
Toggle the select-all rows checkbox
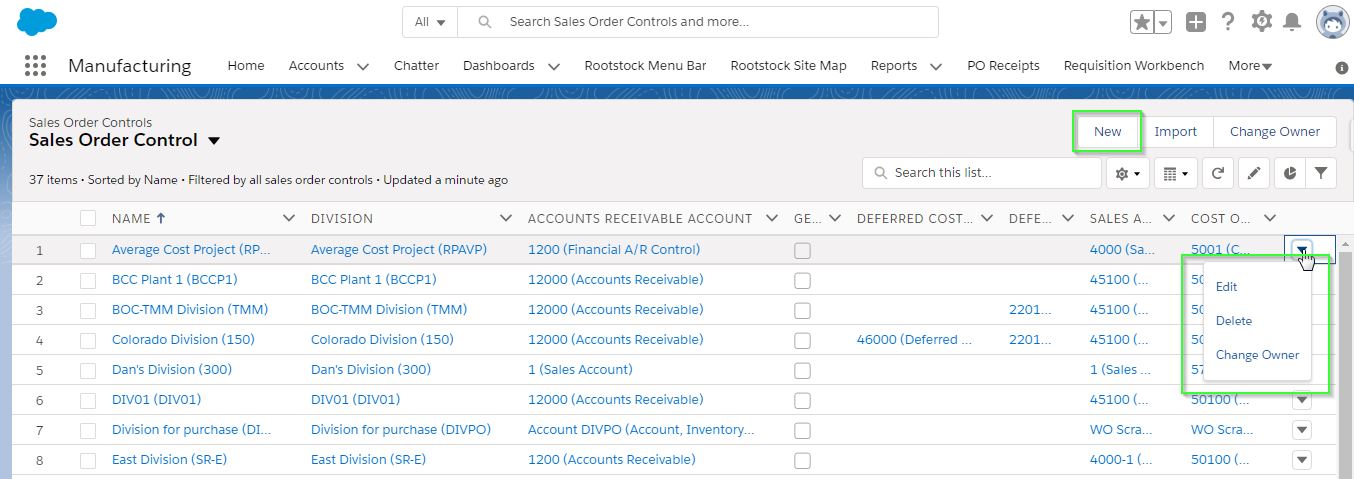[88, 218]
